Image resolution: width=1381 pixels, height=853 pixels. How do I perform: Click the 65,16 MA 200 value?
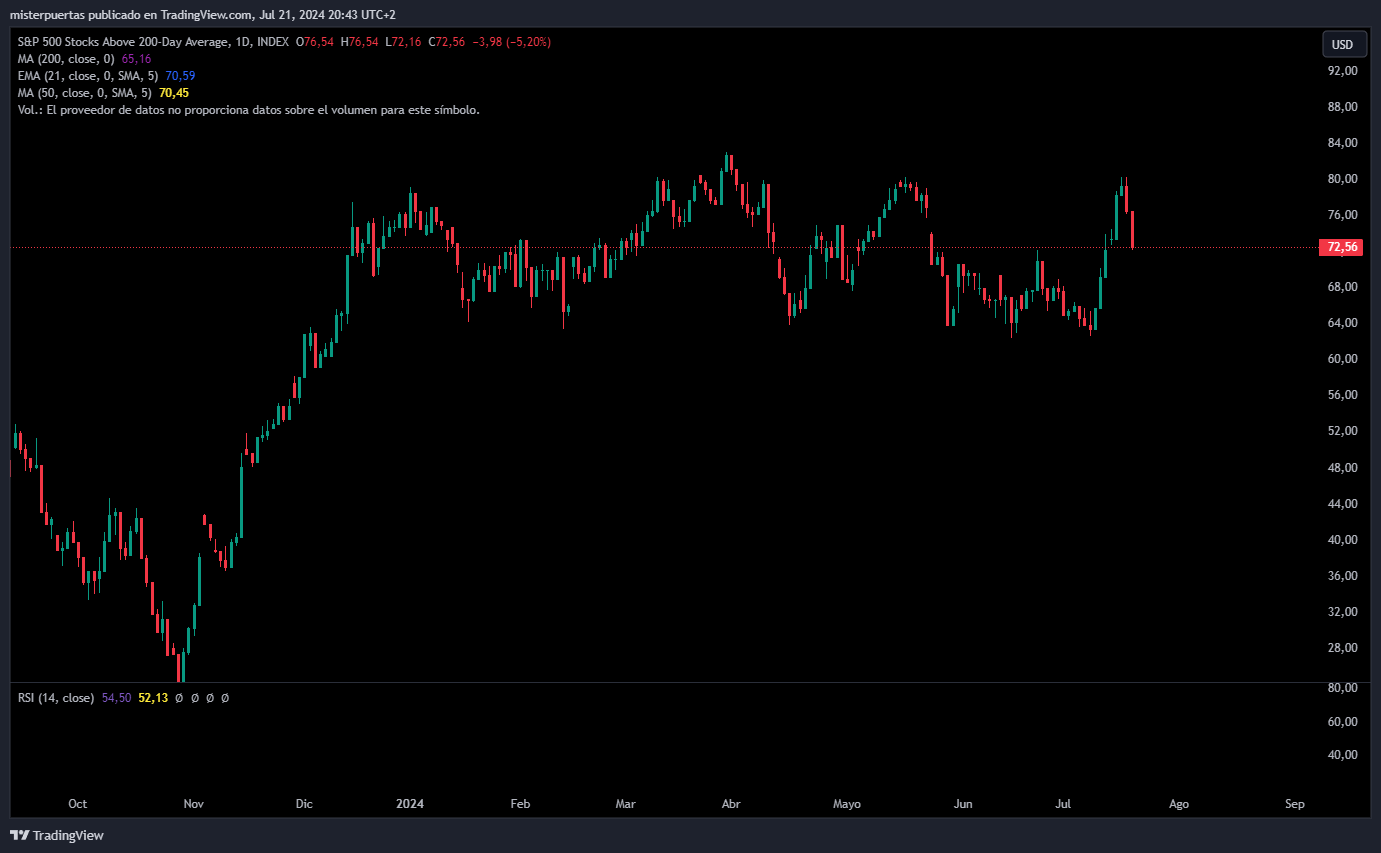point(136,59)
